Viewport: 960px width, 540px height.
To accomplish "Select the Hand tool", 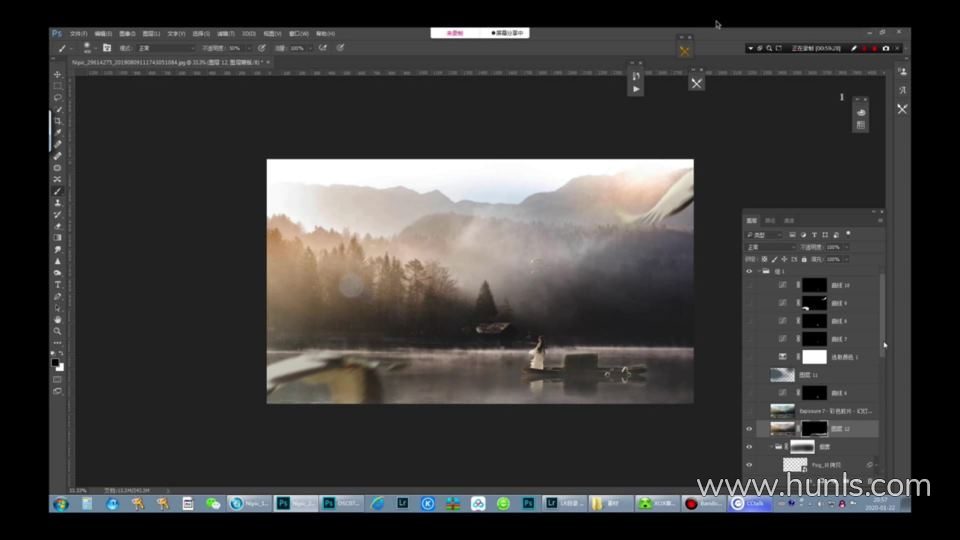I will pos(57,319).
